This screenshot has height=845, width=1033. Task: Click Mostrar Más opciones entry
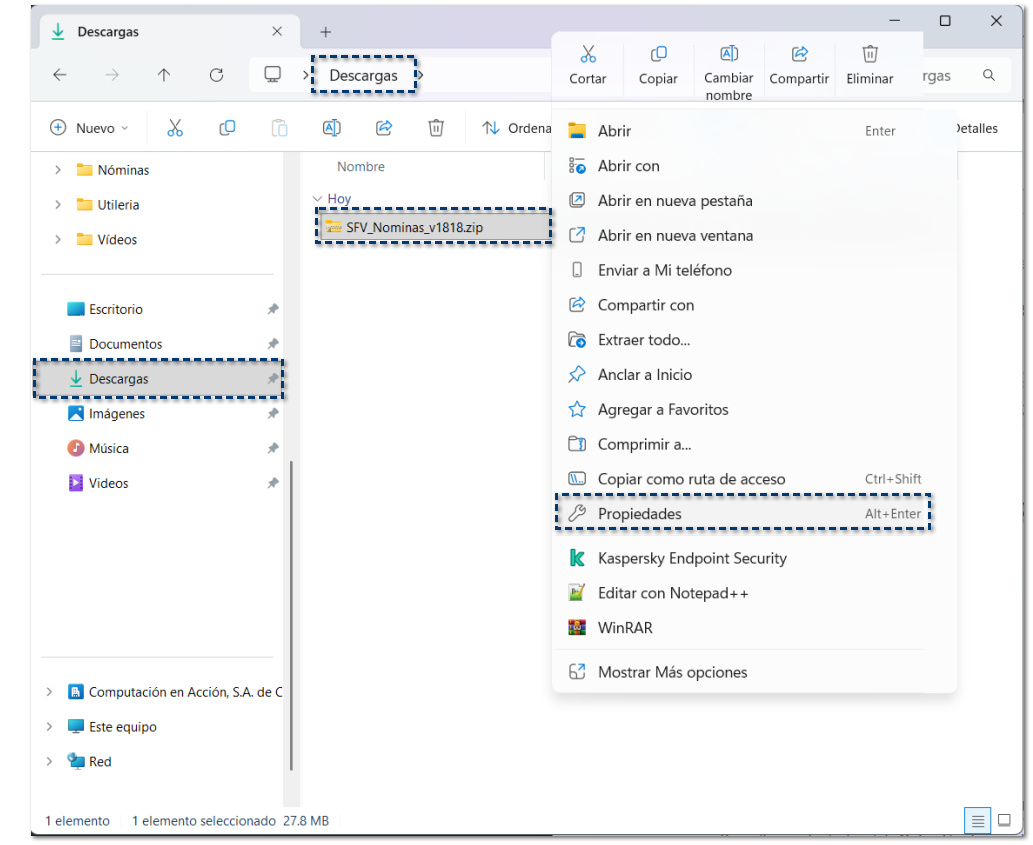tap(672, 672)
